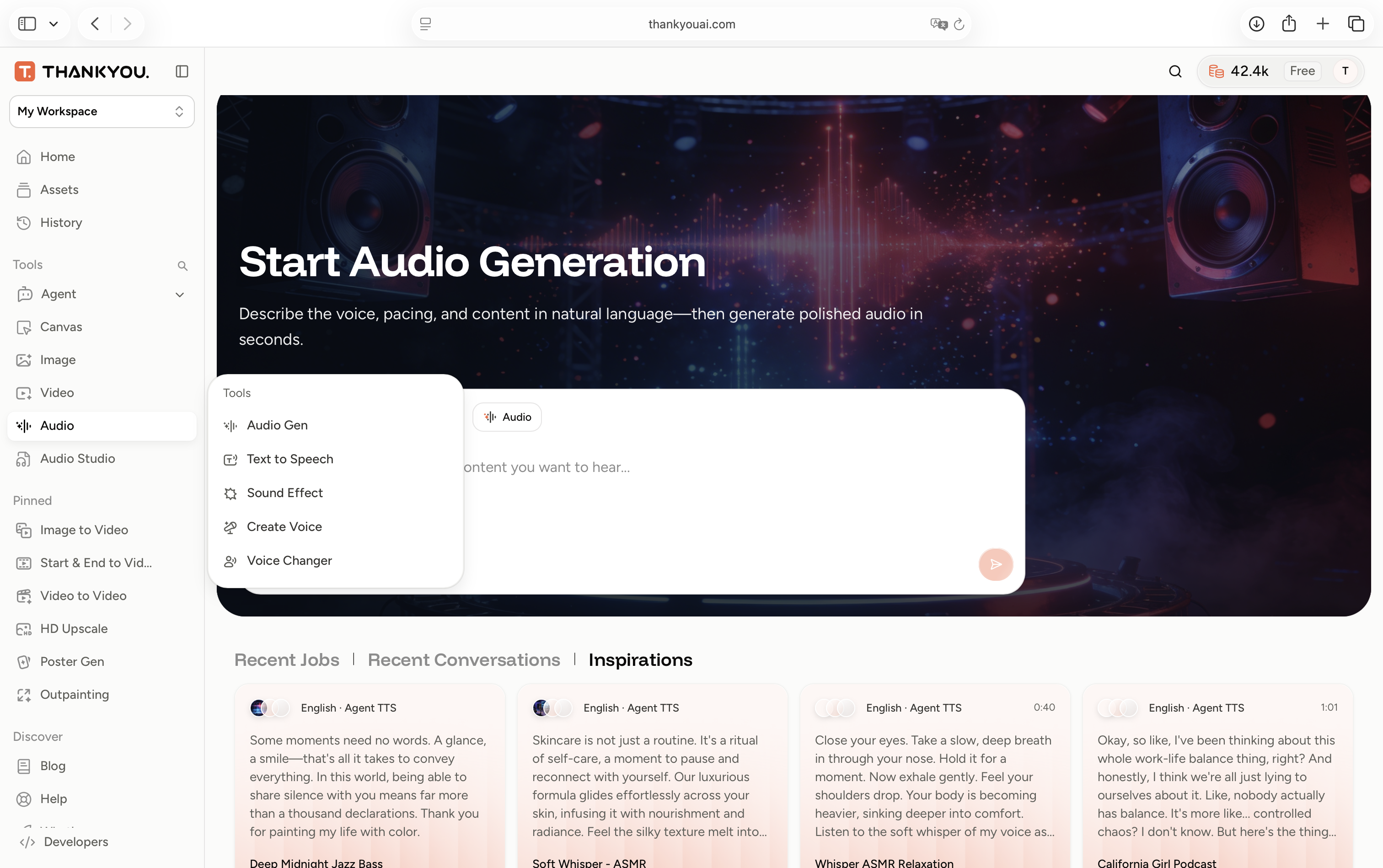Open the user avatar labeled T

[1345, 71]
